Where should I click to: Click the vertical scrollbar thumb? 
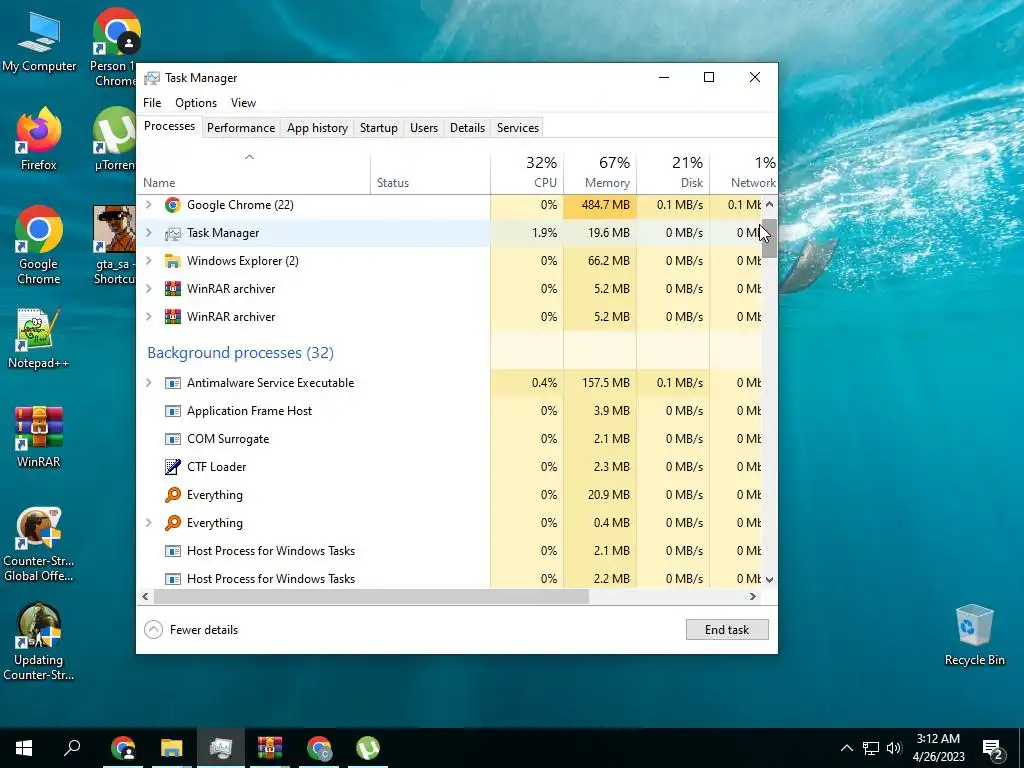(x=769, y=238)
